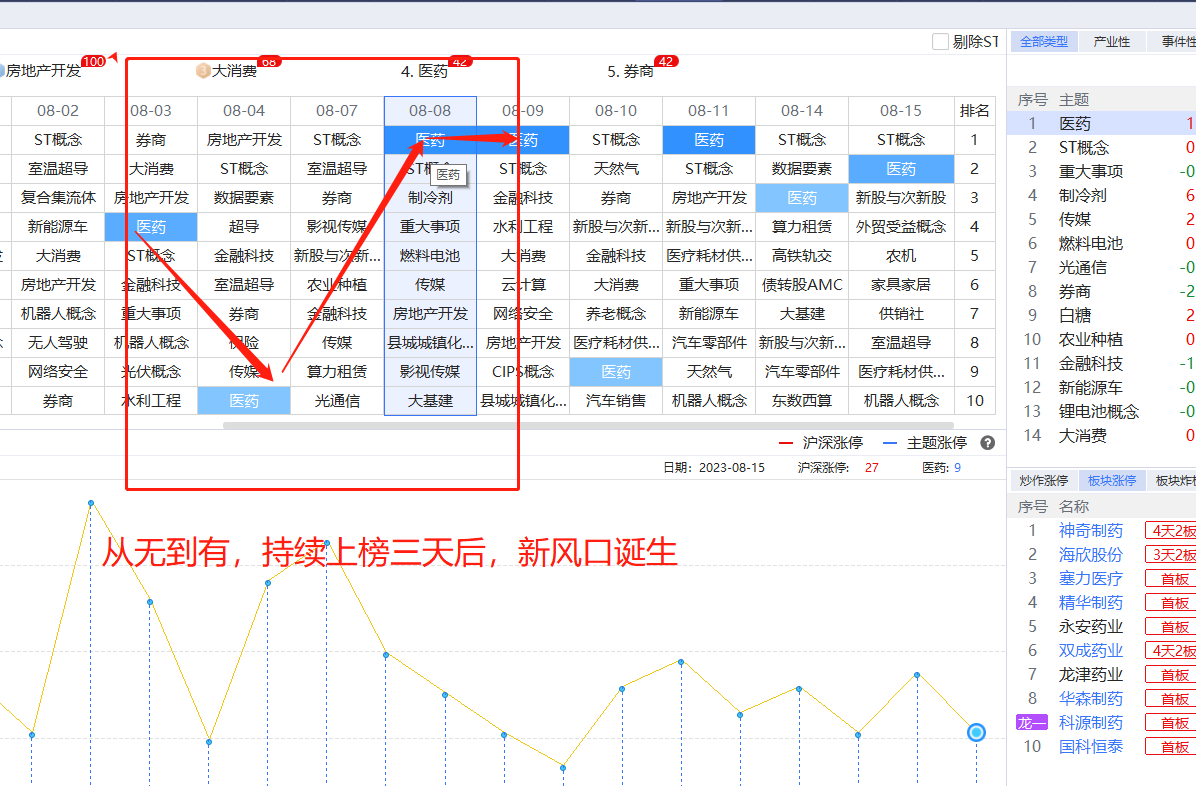Open the 科源制药 stock link

pyautogui.click(x=1090, y=723)
